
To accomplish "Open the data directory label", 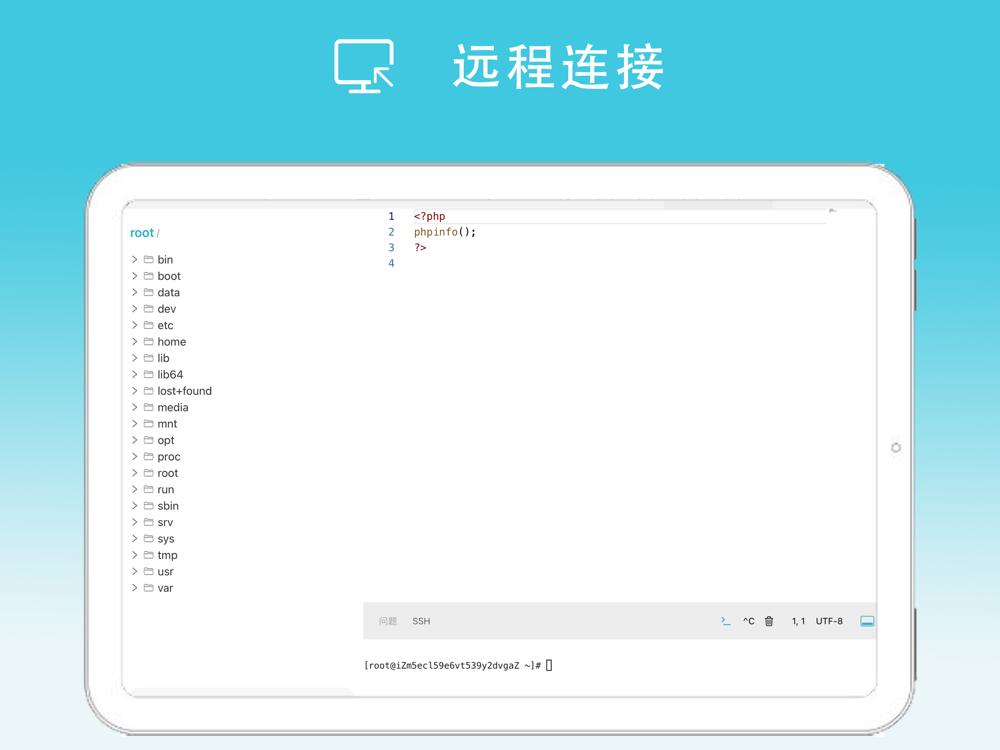I will 168,292.
